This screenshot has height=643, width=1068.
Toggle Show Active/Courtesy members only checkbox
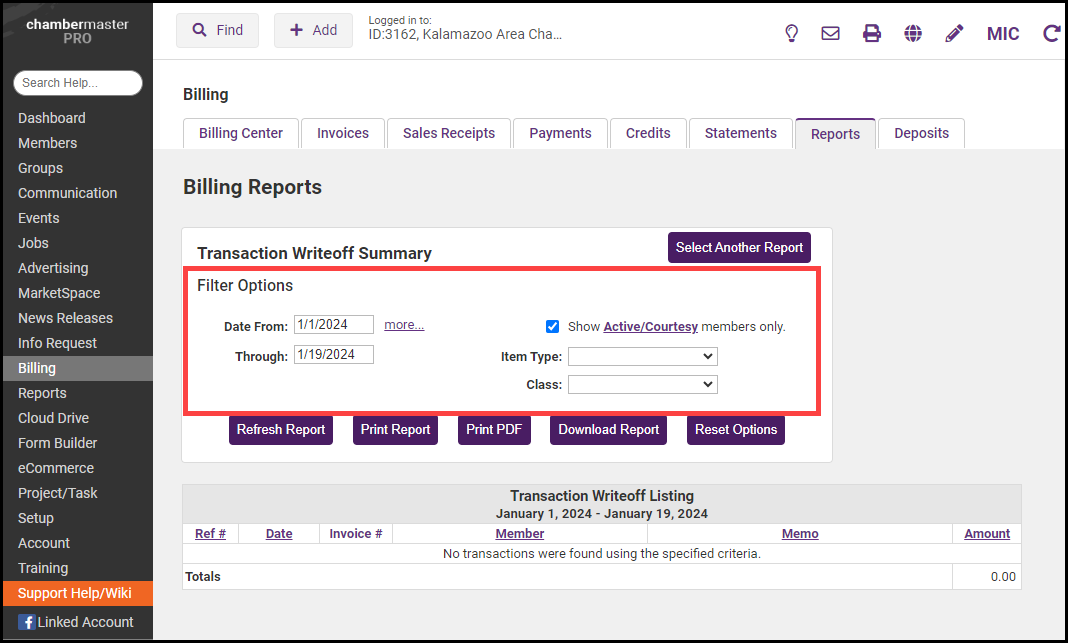click(x=552, y=326)
